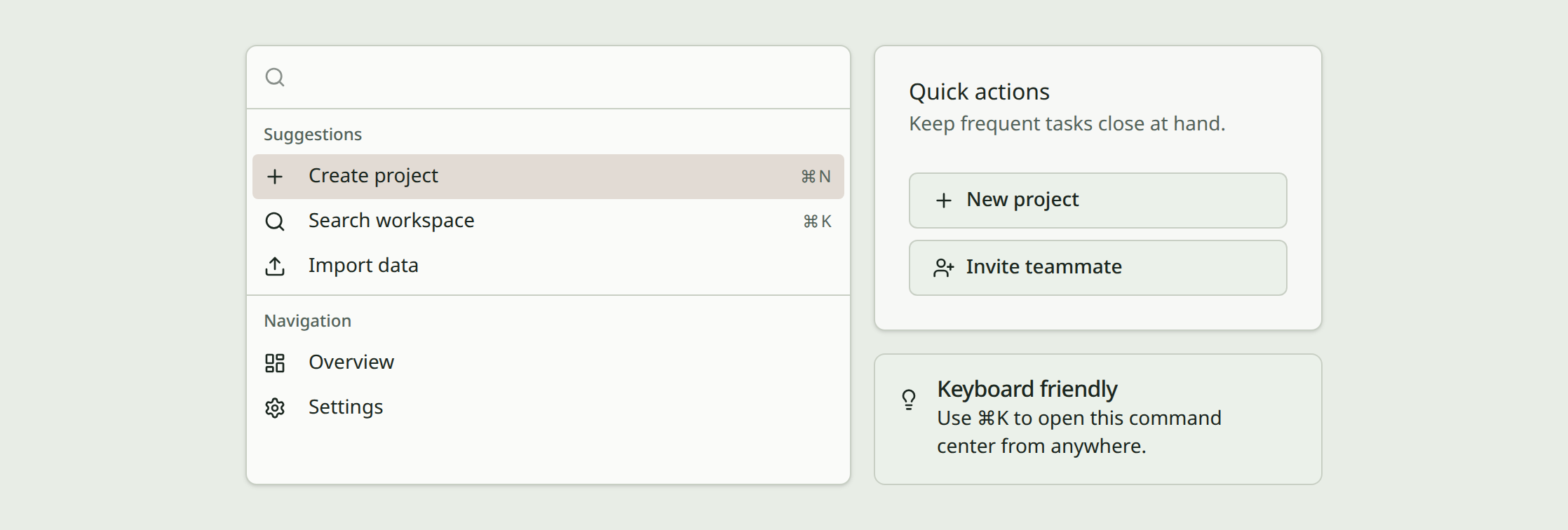
Task: Click the lightbulb icon in Keyboard friendly tip
Action: coord(909,400)
